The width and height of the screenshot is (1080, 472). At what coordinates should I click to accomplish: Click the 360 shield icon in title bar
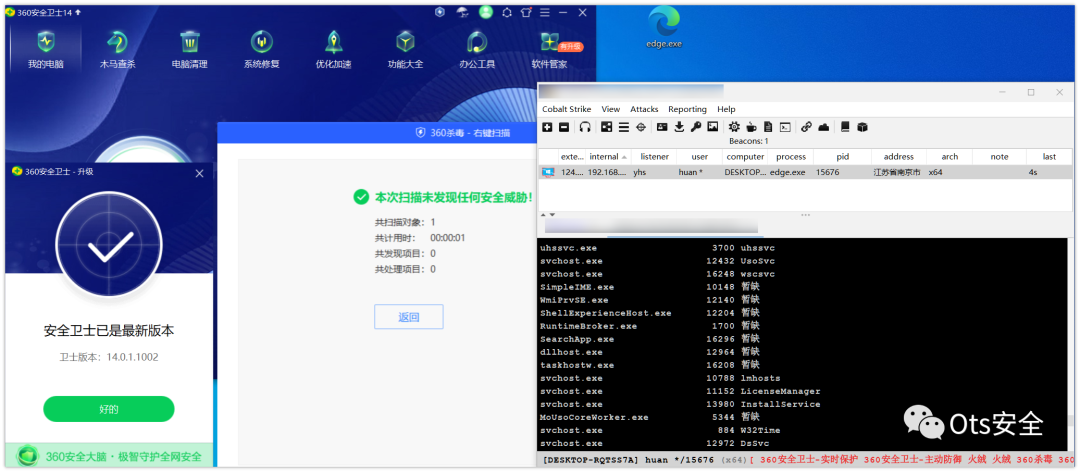[439, 12]
